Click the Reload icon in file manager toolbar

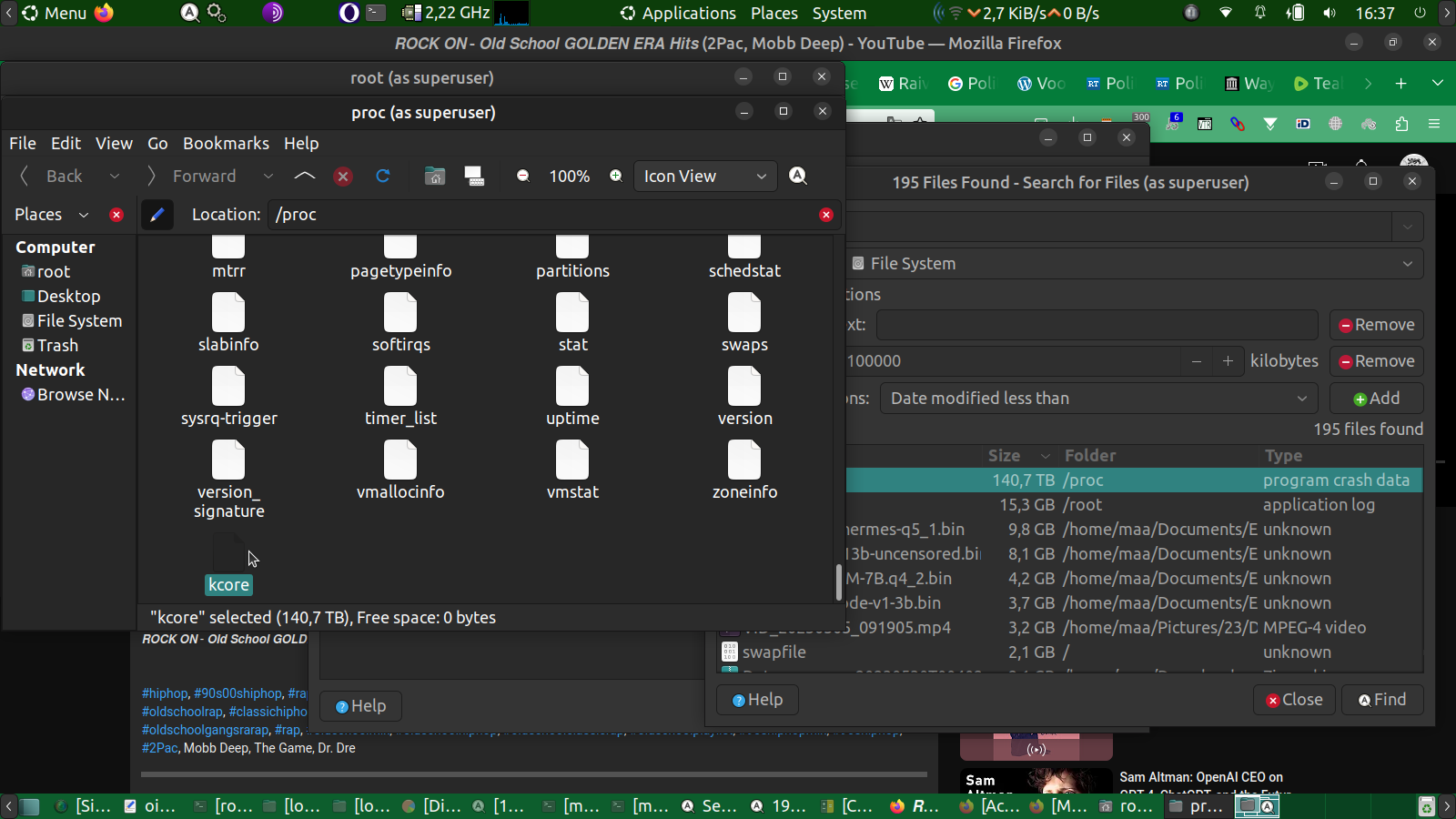coord(383,177)
